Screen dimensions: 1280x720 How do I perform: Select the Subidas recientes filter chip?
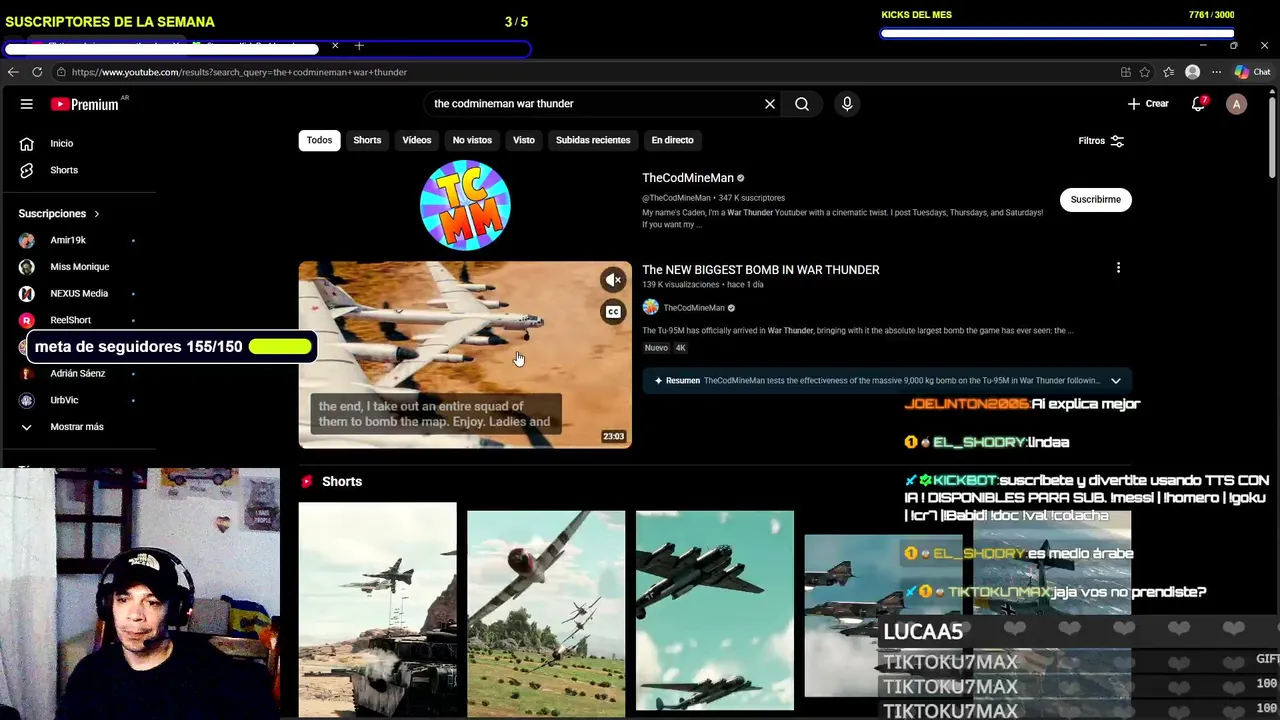tap(593, 140)
